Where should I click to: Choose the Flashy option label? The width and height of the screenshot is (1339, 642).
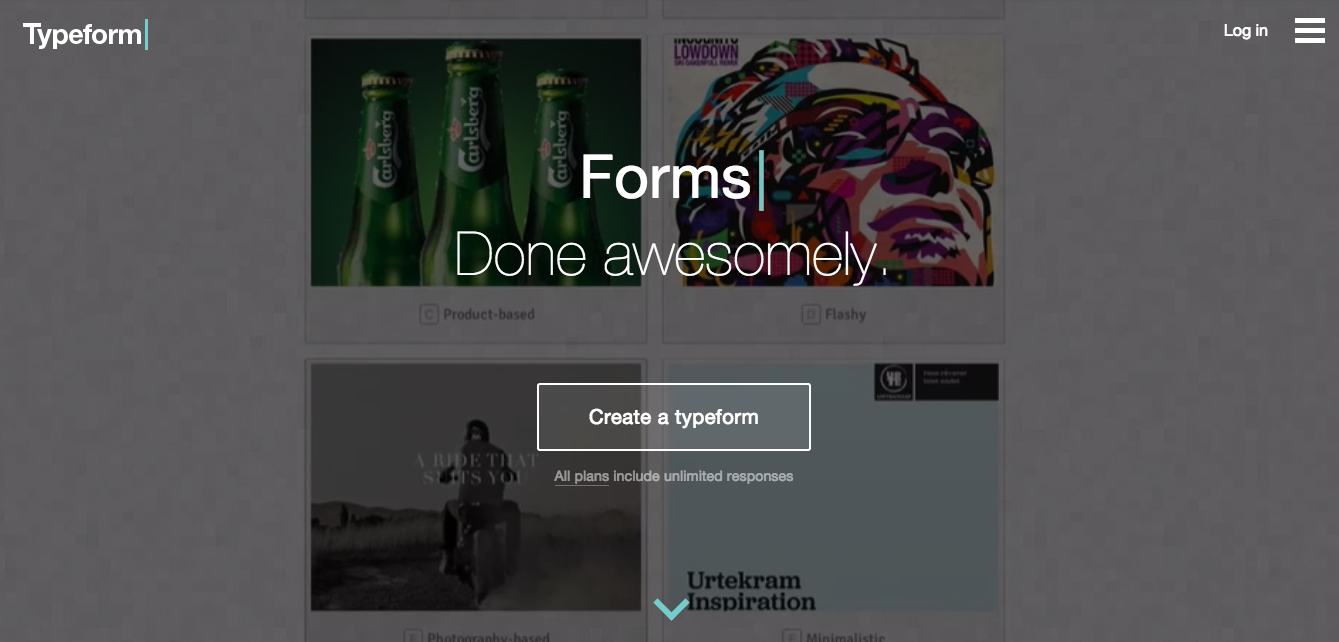pyautogui.click(x=845, y=314)
